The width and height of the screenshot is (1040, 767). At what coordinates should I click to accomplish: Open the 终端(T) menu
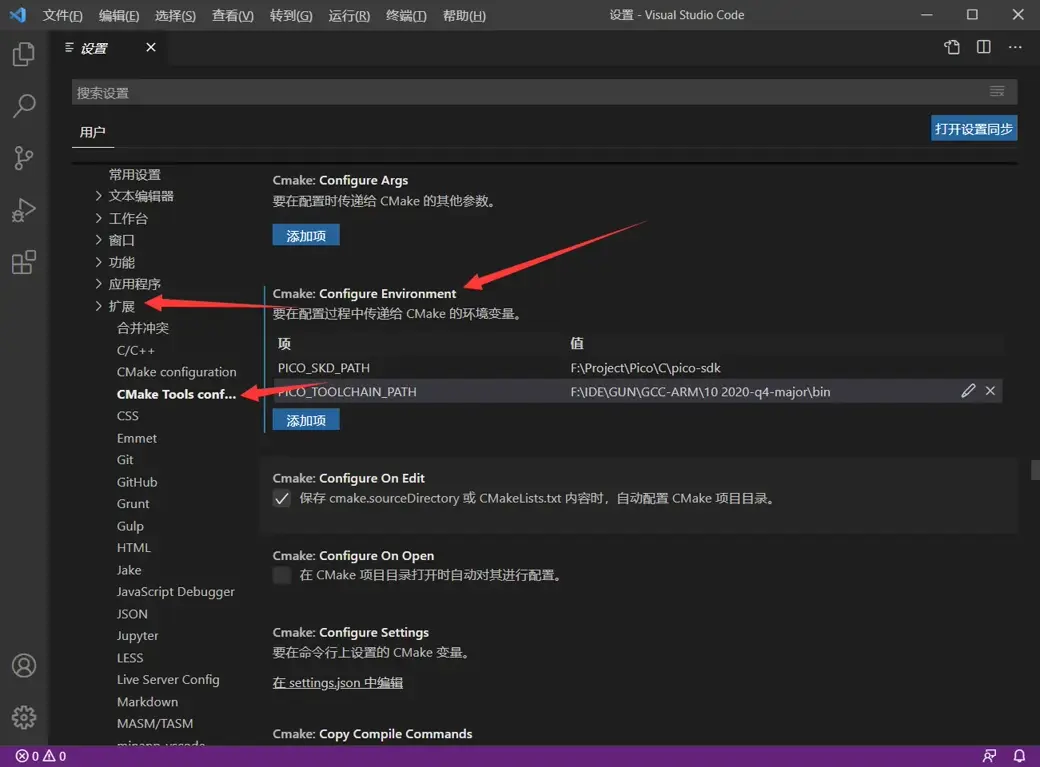[x=406, y=16]
